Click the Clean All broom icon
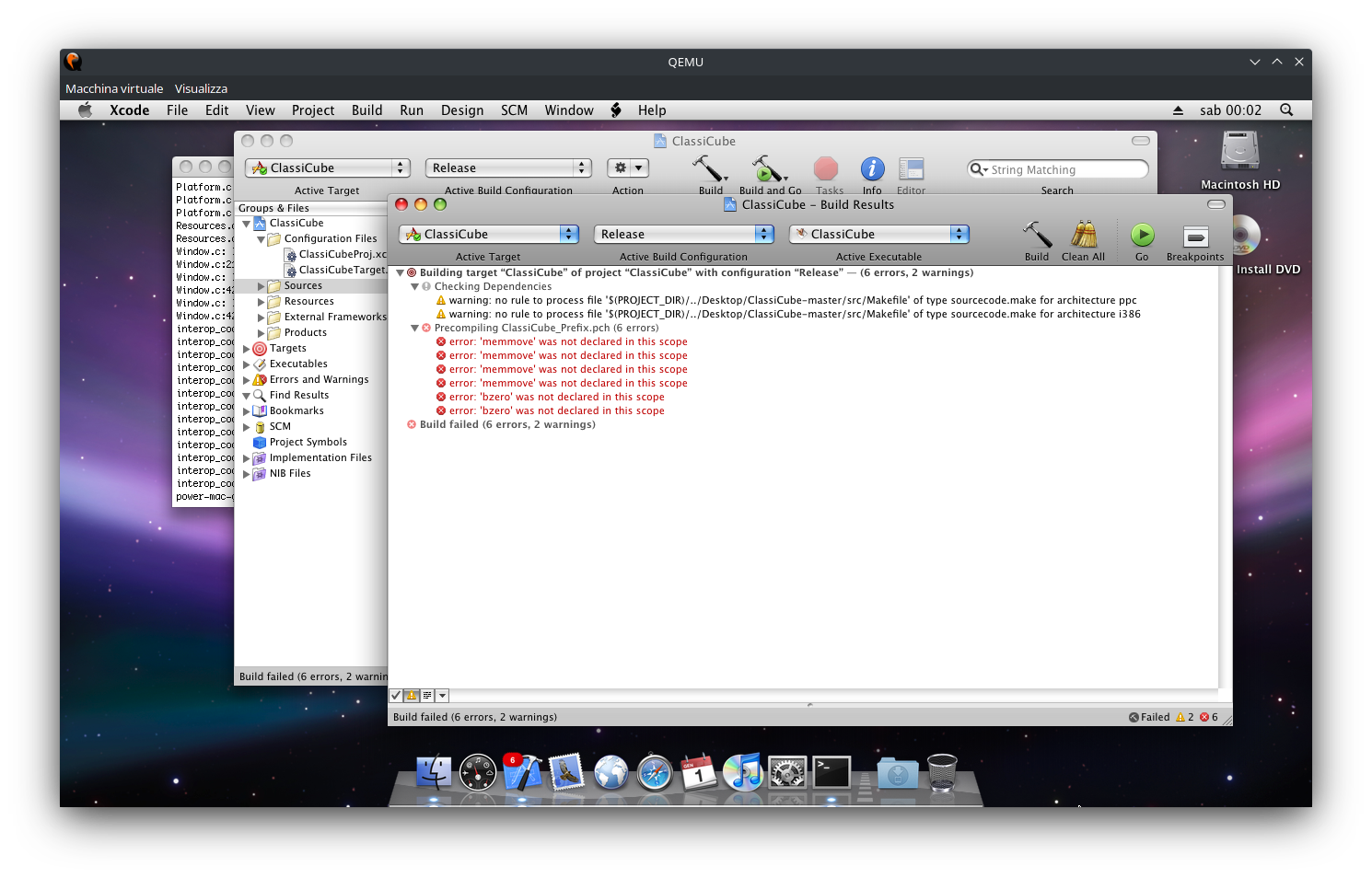 1084,235
